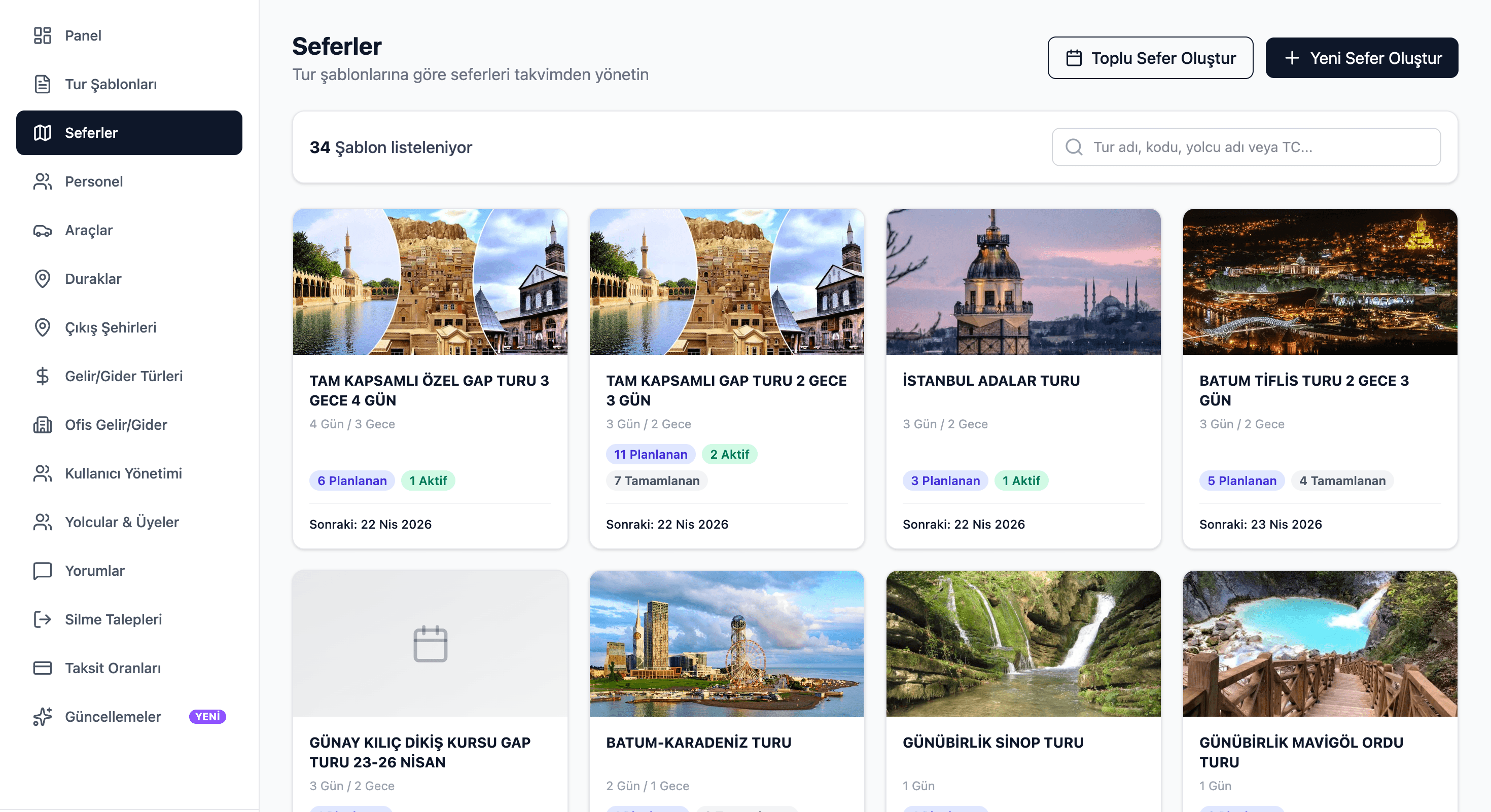Click the Yeni Sefer Oluştur button
This screenshot has width=1491, height=812.
point(1361,58)
